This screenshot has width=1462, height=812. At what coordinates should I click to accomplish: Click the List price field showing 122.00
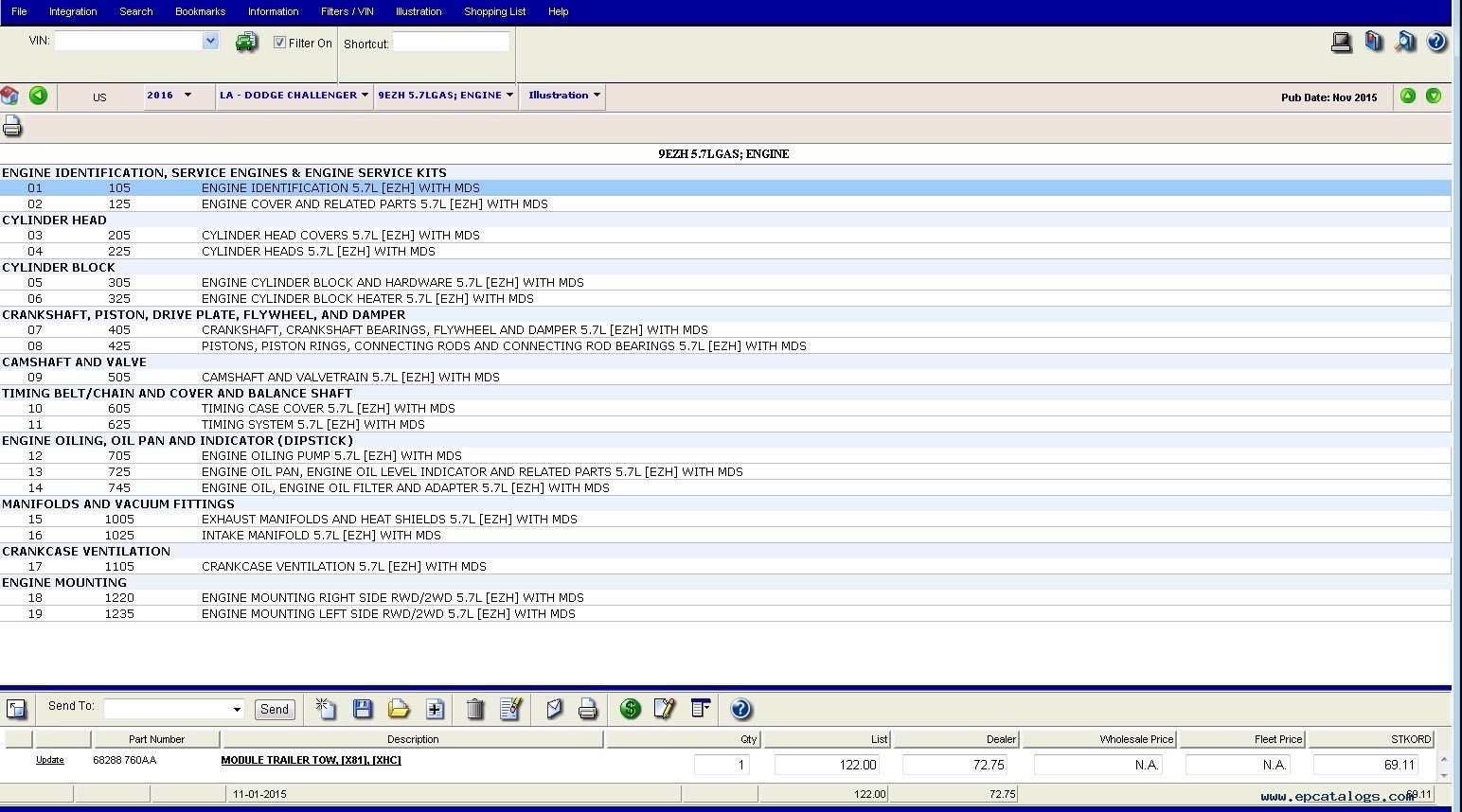[827, 765]
